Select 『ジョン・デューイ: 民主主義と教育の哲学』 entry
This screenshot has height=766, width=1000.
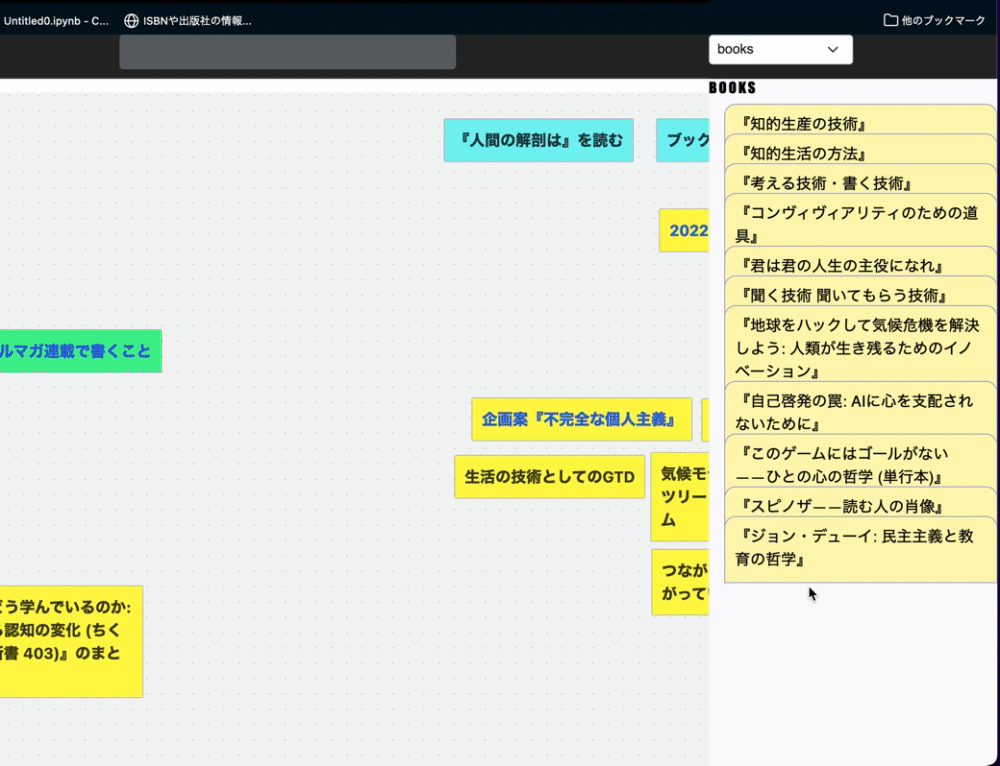(858, 547)
